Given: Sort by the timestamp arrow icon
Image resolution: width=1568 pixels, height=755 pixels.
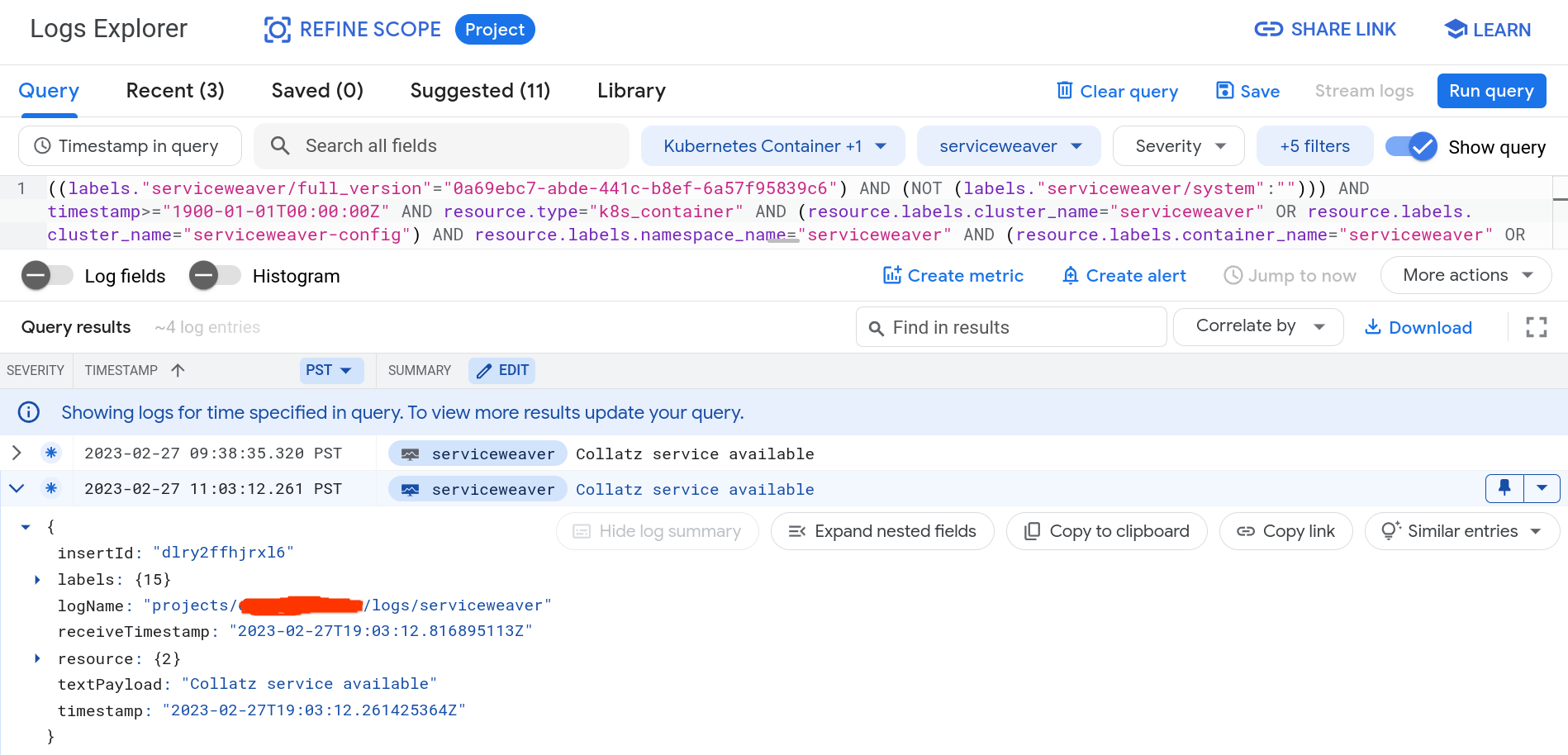Looking at the screenshot, I should pyautogui.click(x=178, y=370).
